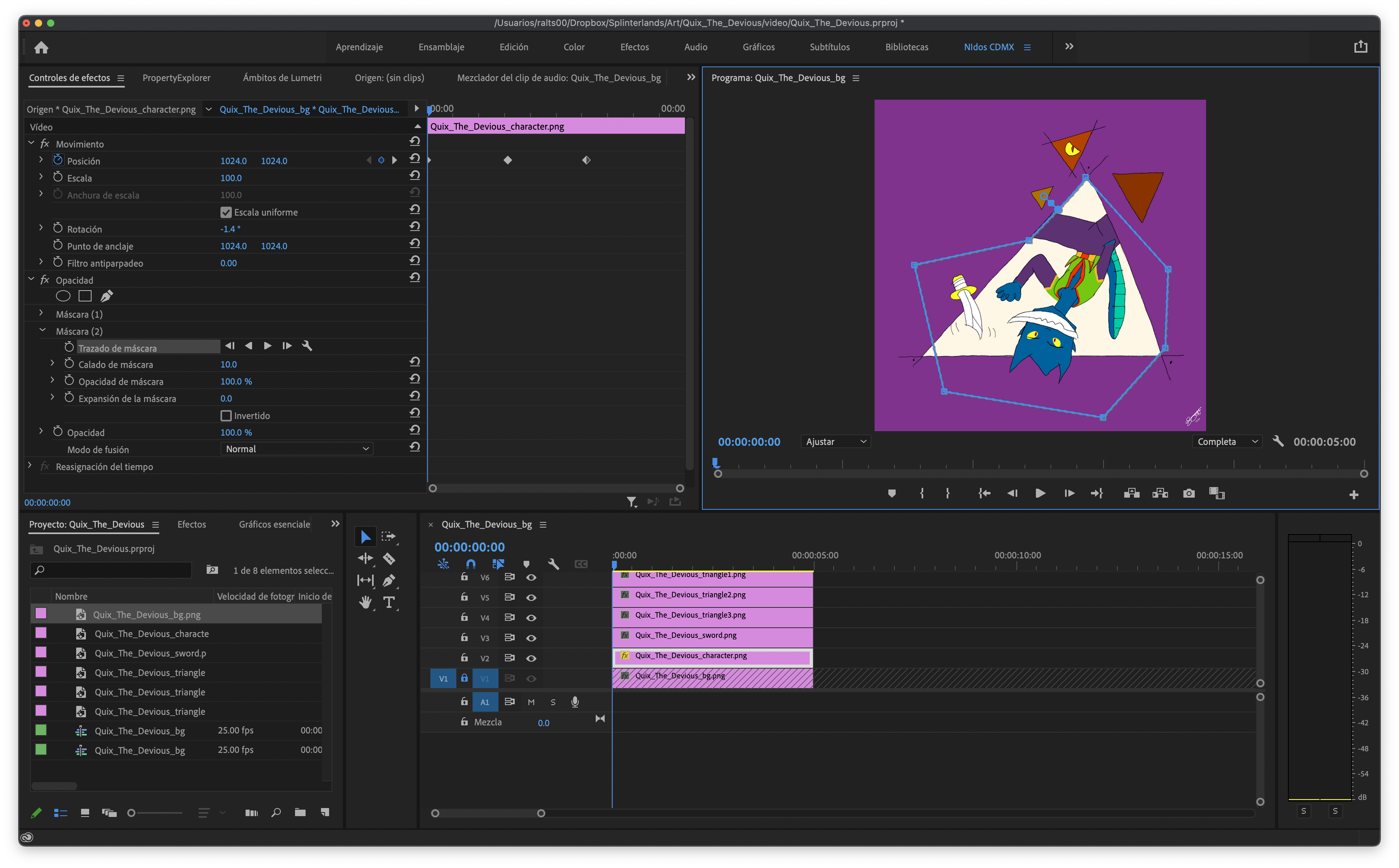
Task: Select the Ripple Edit tool
Action: coord(365,558)
